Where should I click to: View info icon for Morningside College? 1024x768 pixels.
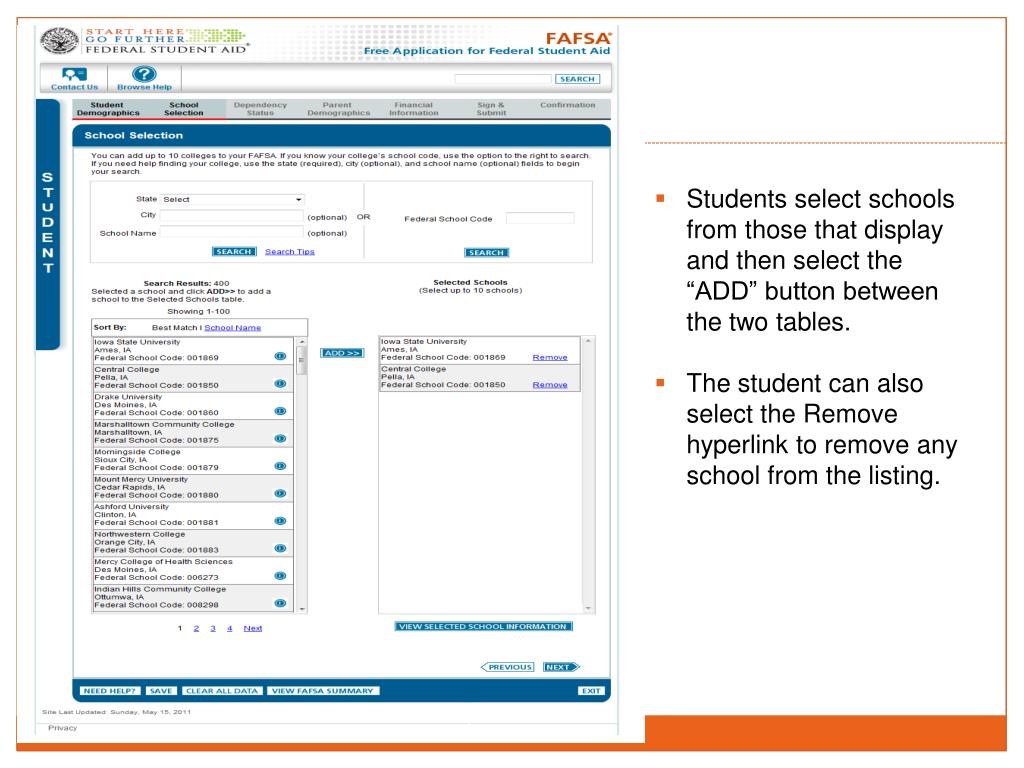280,466
